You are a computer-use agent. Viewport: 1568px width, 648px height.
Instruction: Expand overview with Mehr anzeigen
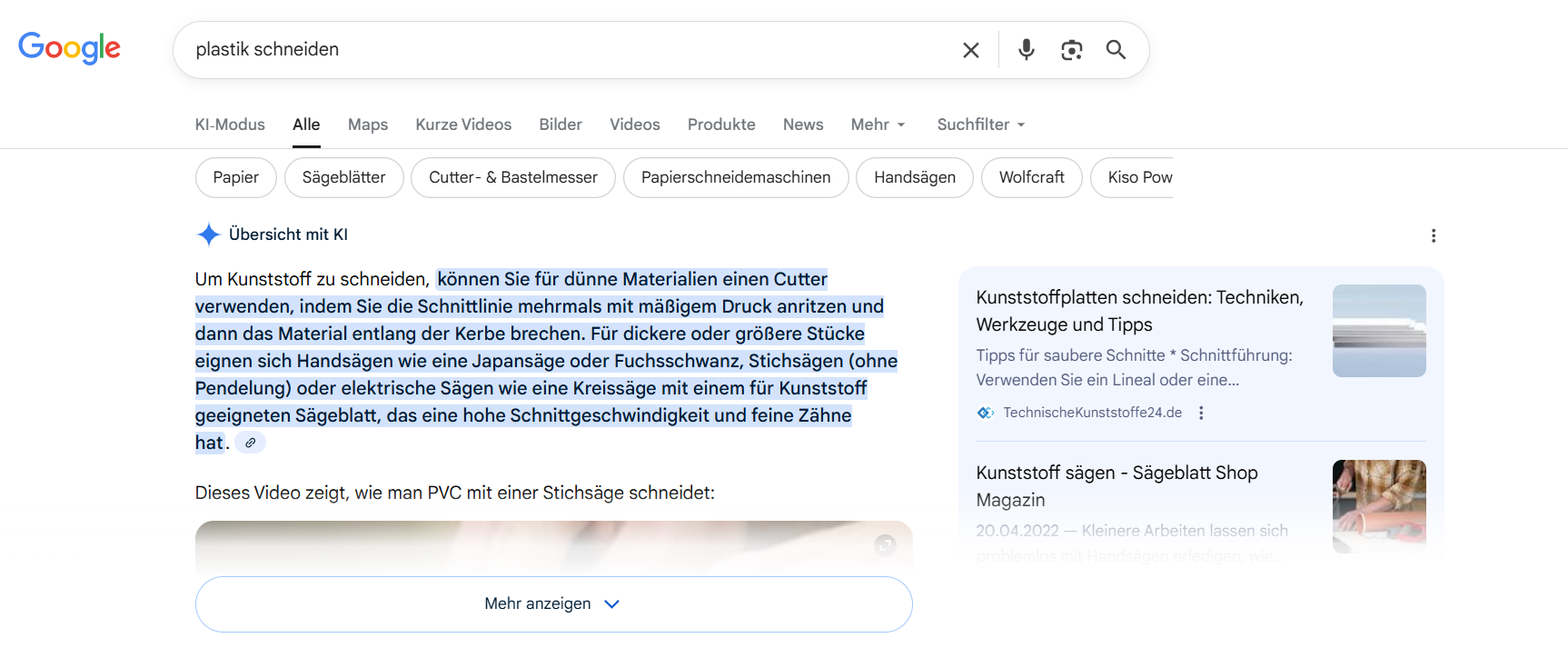[553, 604]
